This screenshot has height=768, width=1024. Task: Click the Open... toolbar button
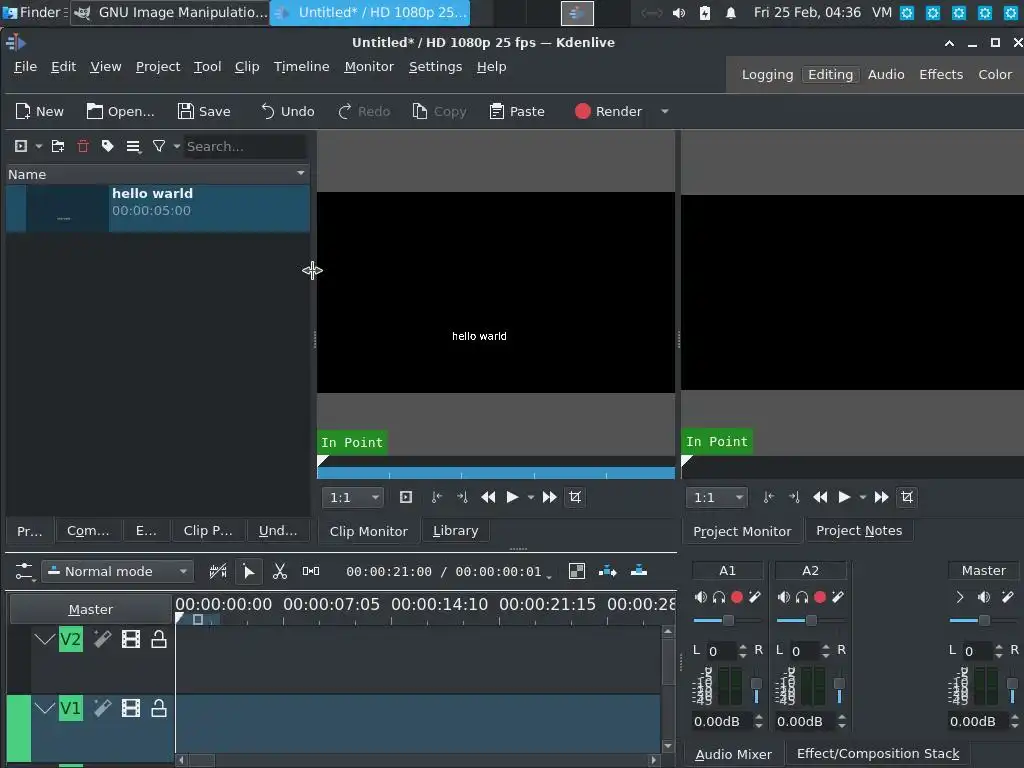point(121,112)
